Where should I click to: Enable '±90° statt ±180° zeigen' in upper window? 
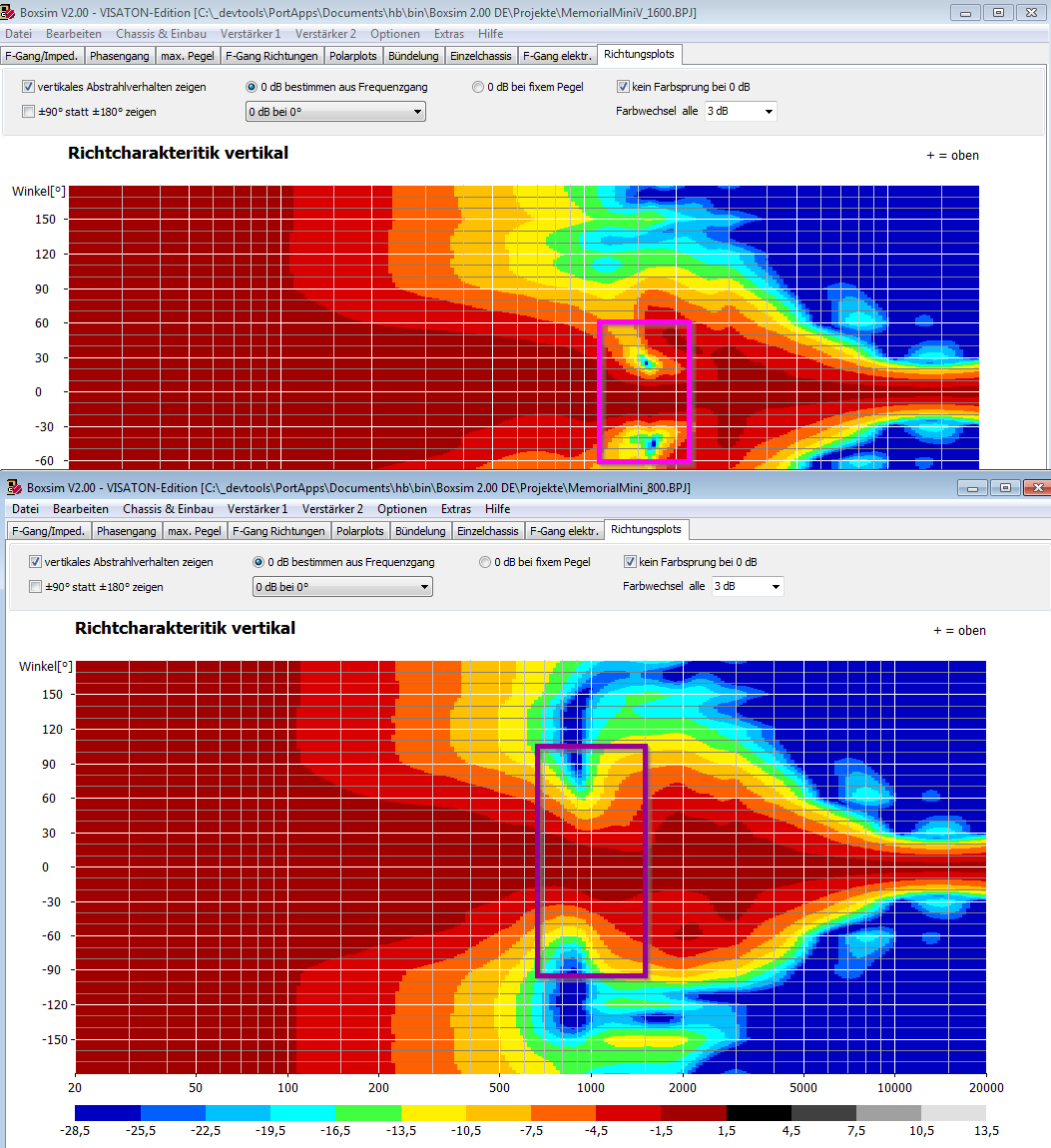tap(29, 112)
